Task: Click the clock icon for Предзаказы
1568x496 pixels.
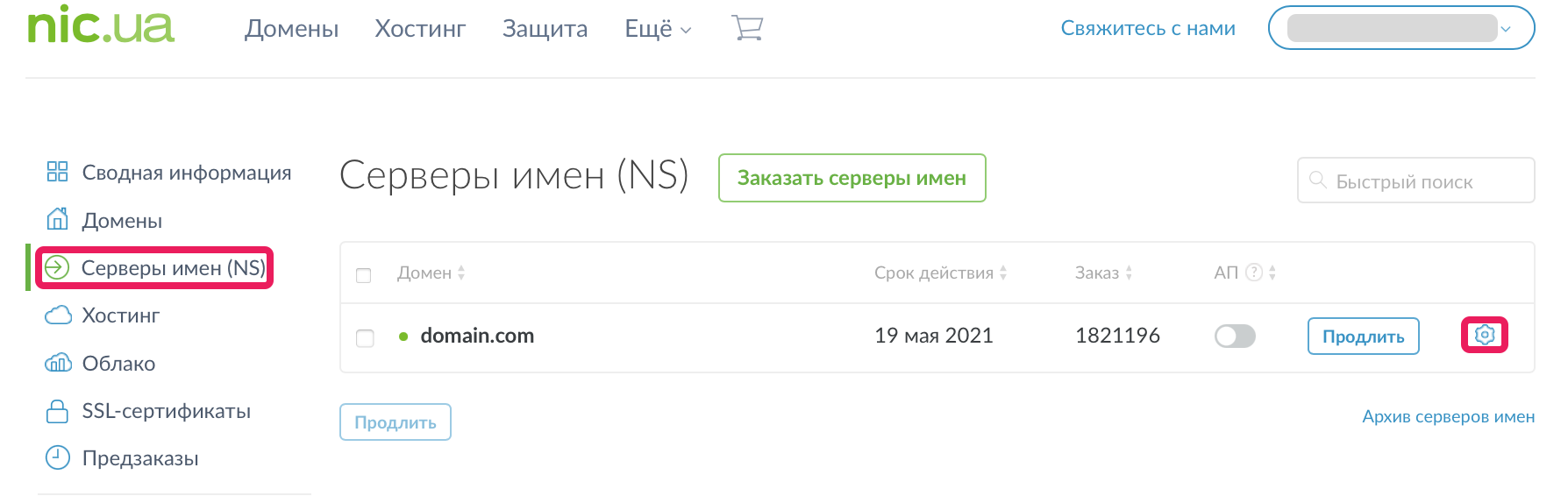Action: 58,457
